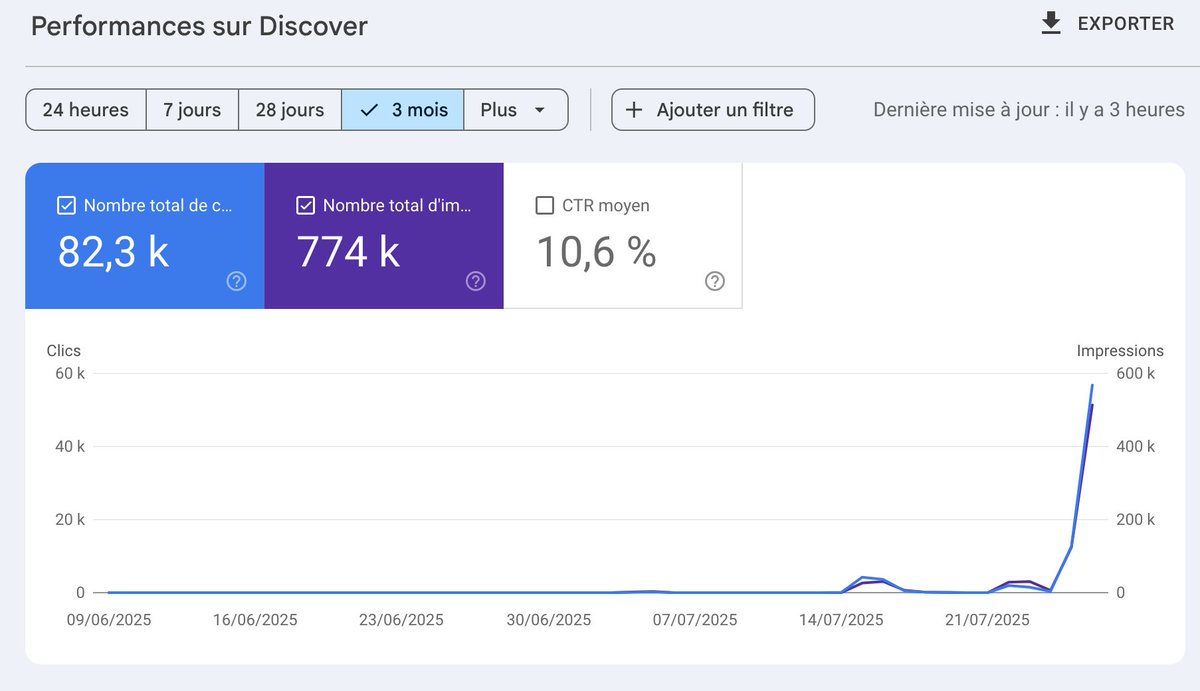Select the 3 mois date range

click(403, 110)
